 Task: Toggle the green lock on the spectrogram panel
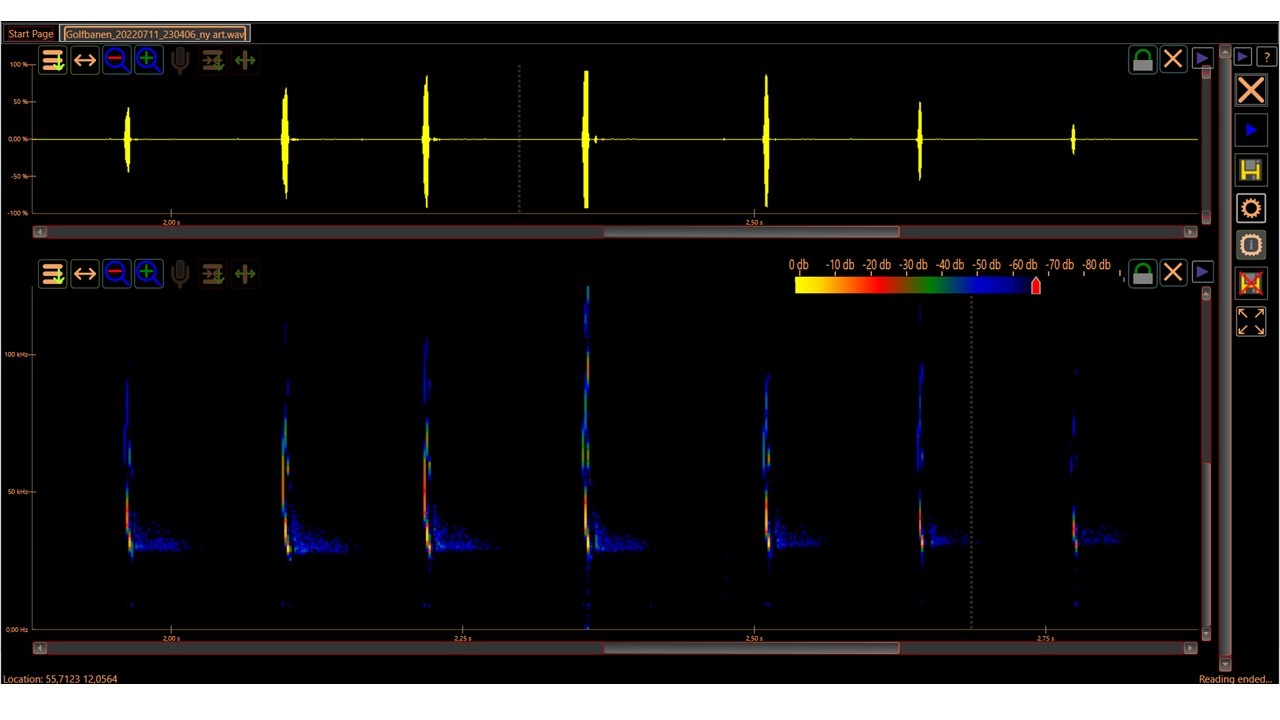tap(1142, 274)
